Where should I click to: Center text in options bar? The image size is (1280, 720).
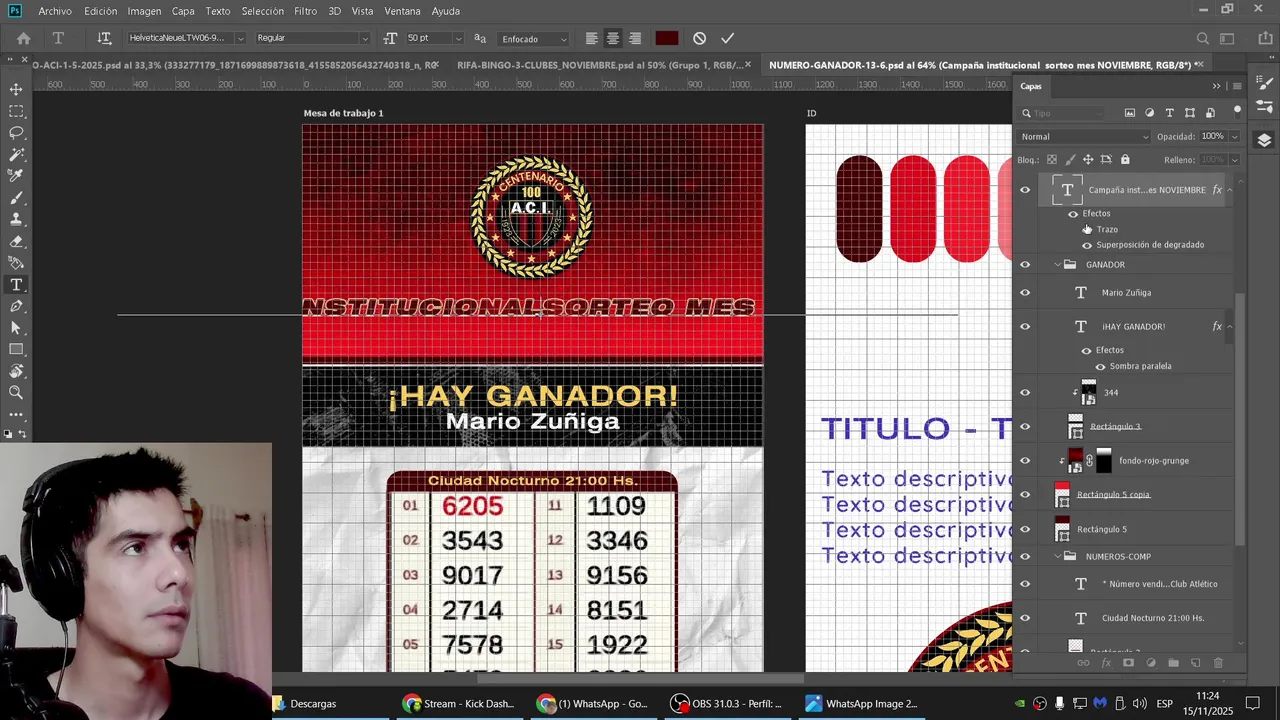pos(613,38)
